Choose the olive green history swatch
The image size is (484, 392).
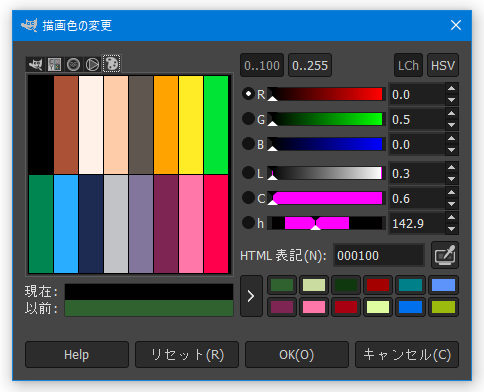point(443,307)
